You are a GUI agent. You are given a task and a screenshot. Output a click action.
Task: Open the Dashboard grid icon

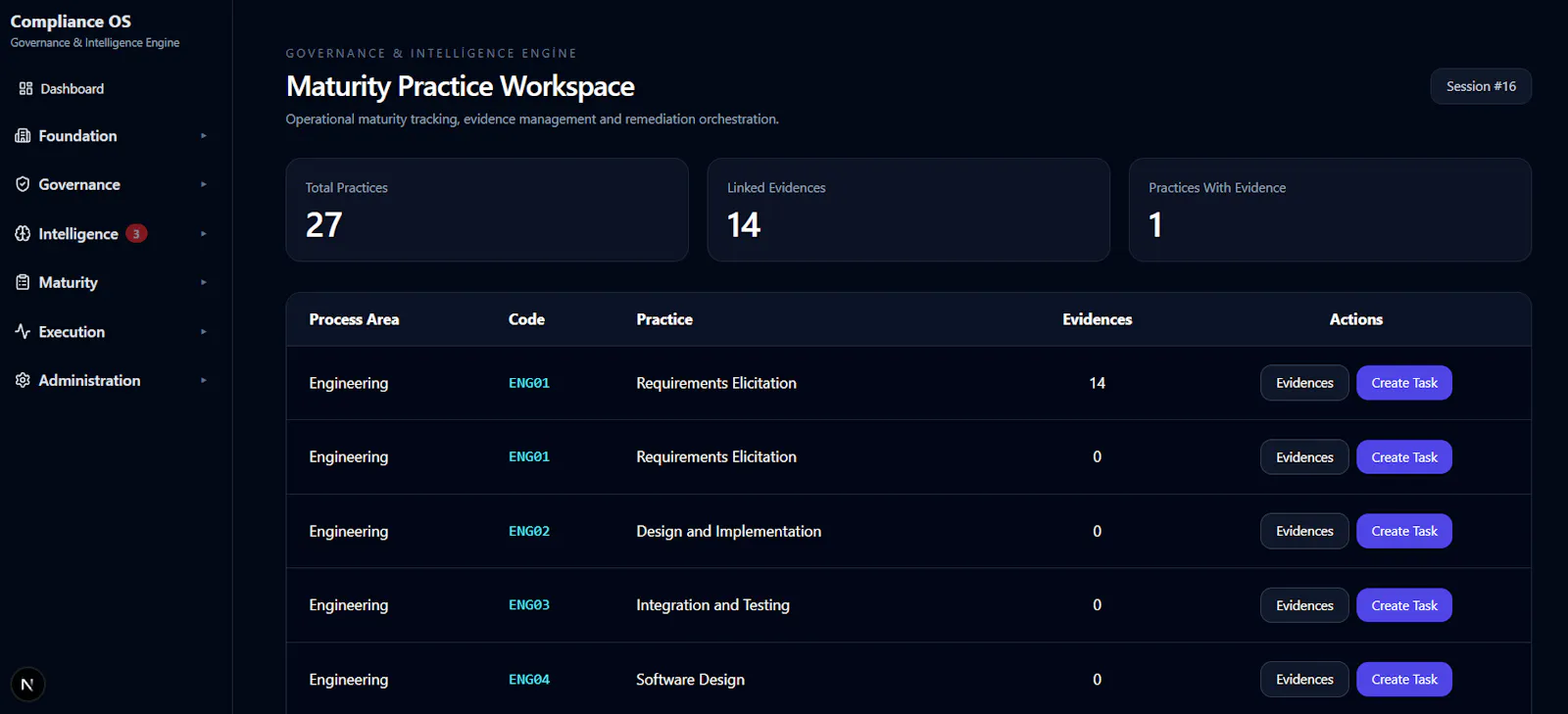25,88
